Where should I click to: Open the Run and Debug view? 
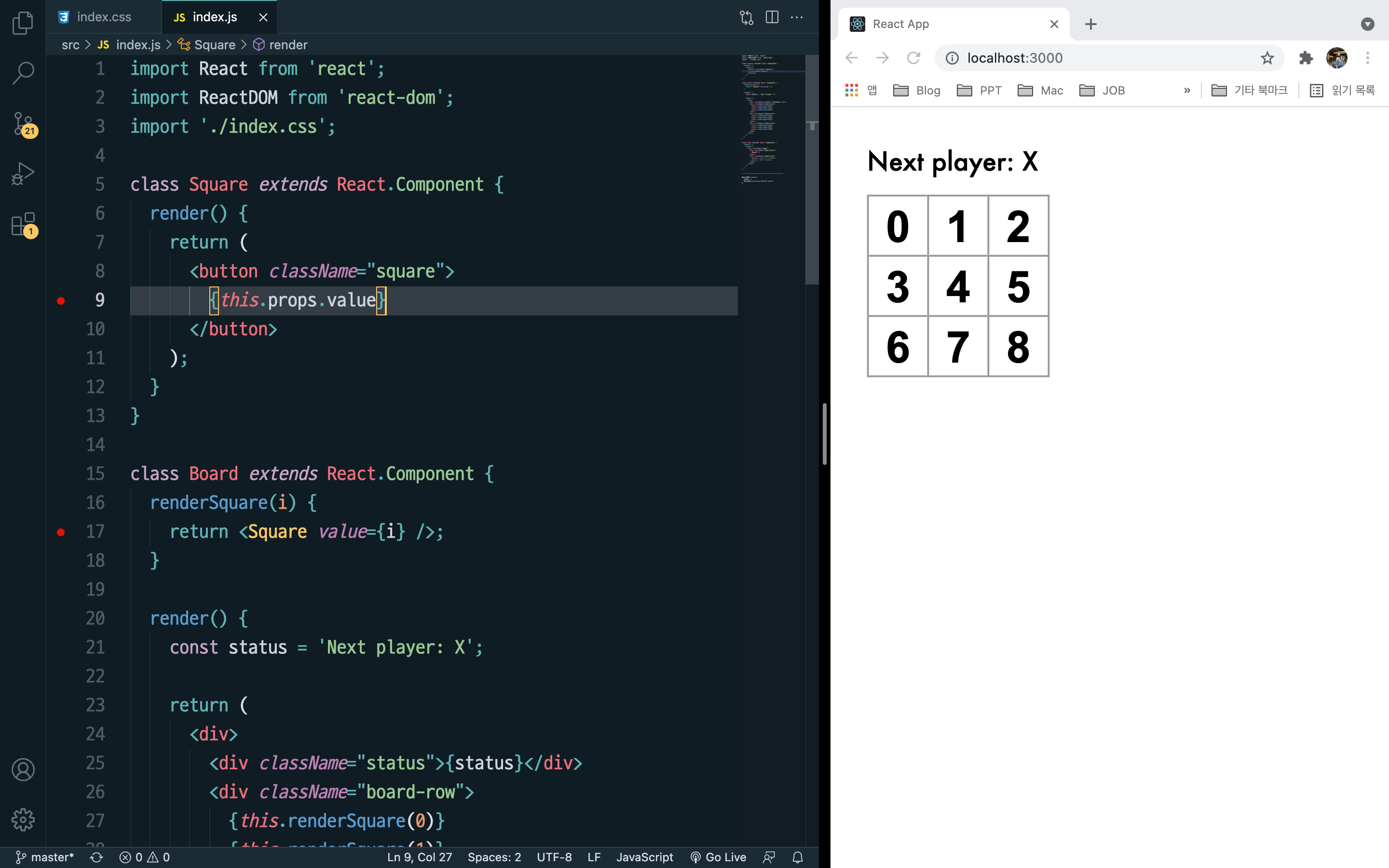click(x=23, y=174)
